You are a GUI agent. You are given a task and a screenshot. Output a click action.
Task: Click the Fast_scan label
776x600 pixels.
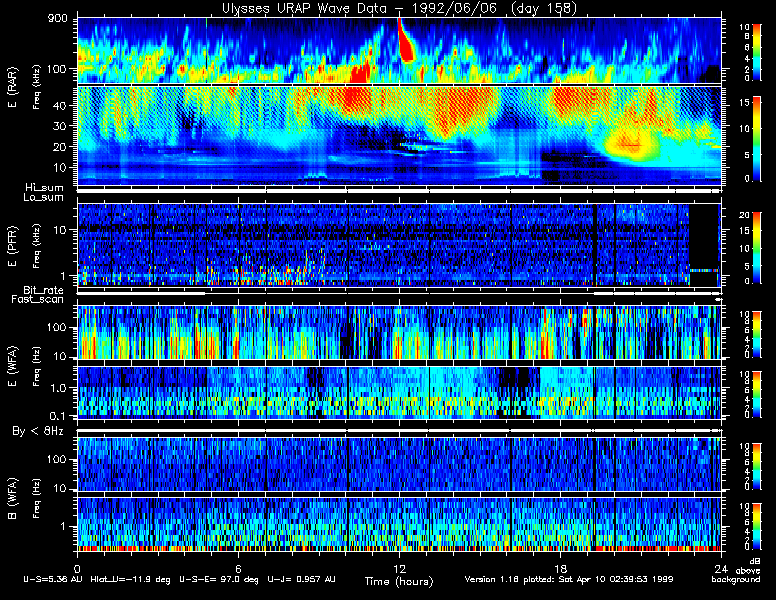[37, 299]
